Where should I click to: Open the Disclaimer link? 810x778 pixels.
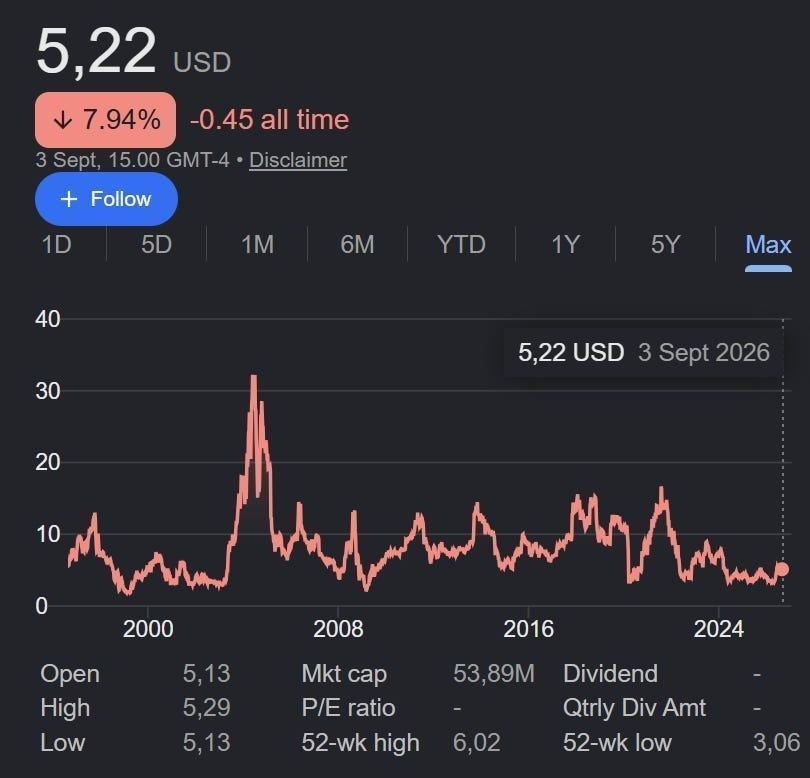(x=298, y=160)
